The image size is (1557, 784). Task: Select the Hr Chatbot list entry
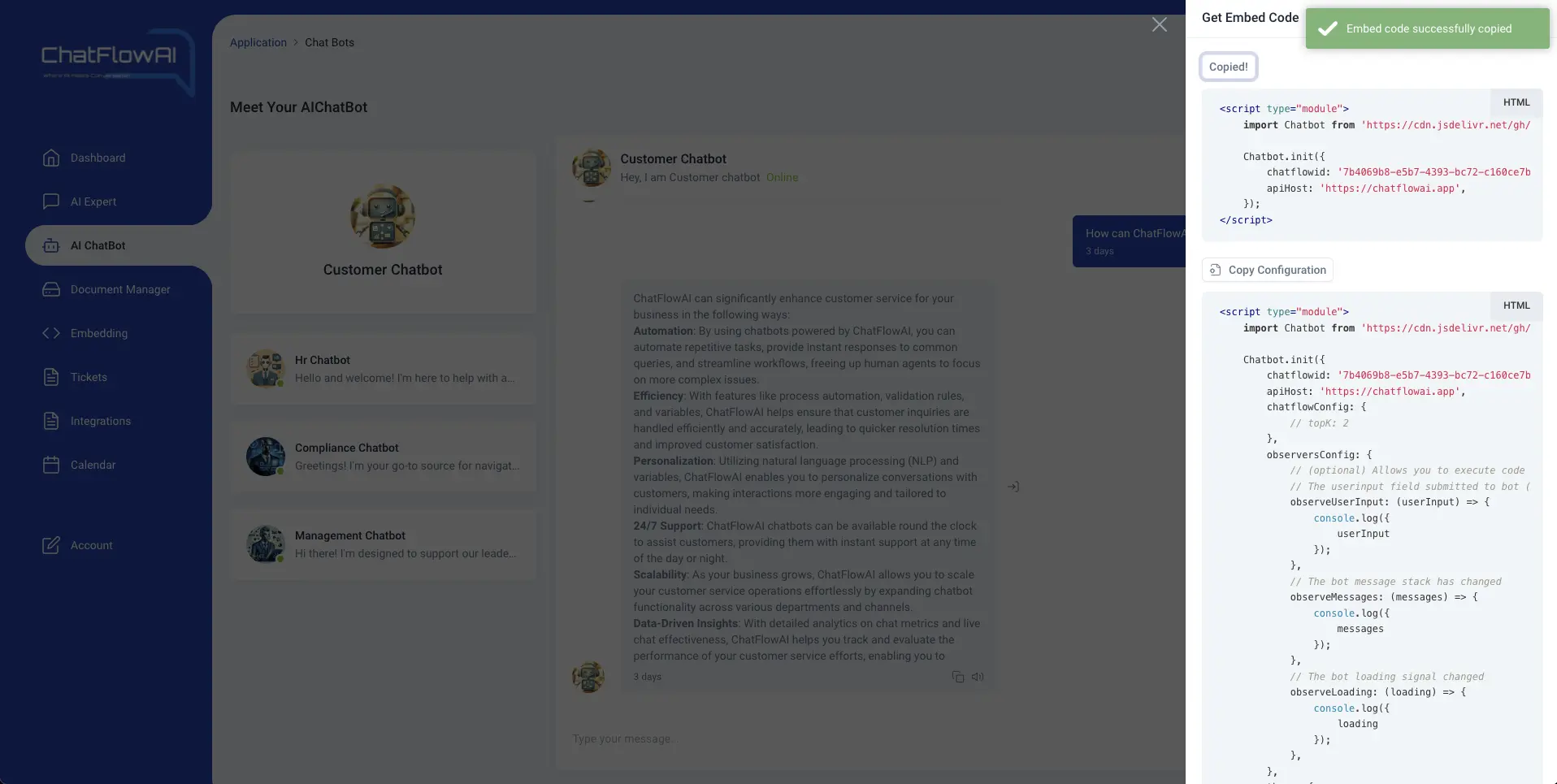point(384,369)
